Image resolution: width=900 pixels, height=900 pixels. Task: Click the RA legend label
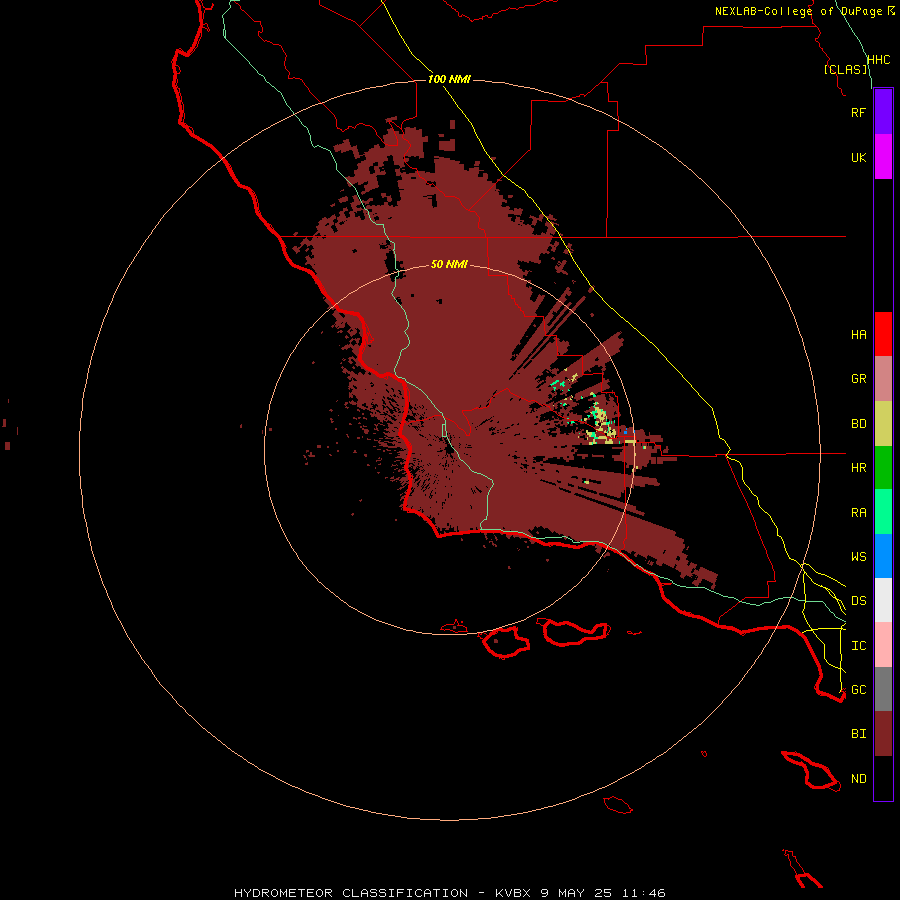[x=859, y=513]
